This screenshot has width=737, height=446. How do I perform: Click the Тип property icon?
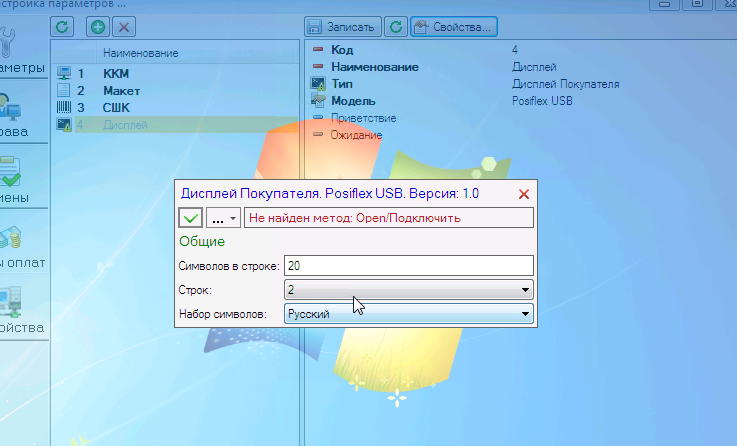click(318, 84)
